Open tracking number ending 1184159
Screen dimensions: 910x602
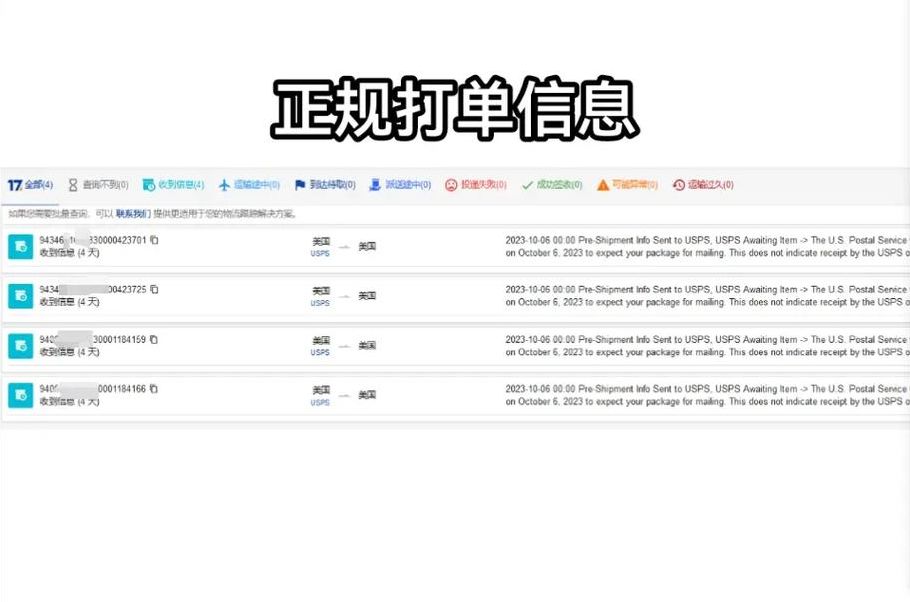92,339
